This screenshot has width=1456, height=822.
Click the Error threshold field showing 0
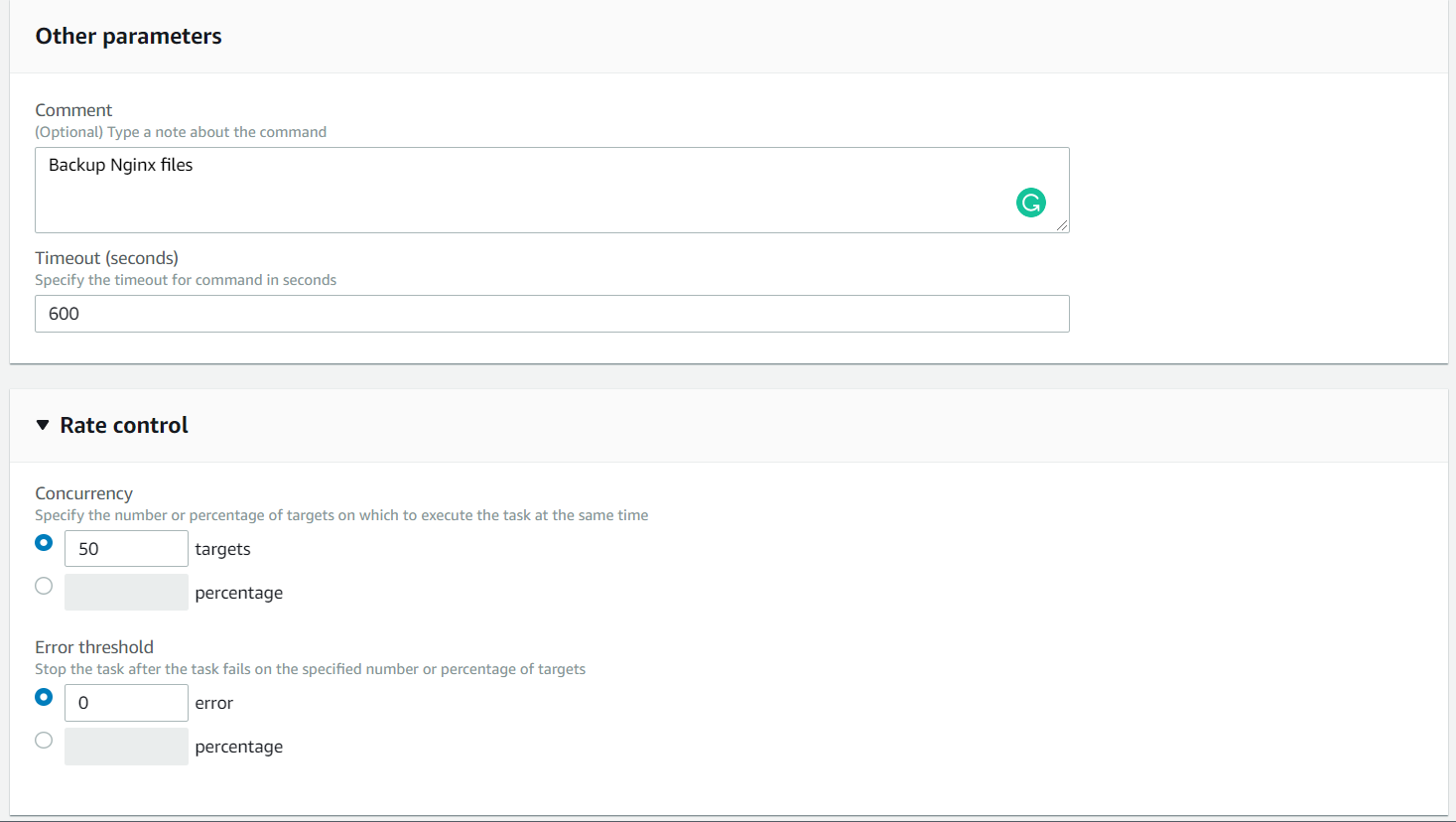pyautogui.click(x=126, y=703)
